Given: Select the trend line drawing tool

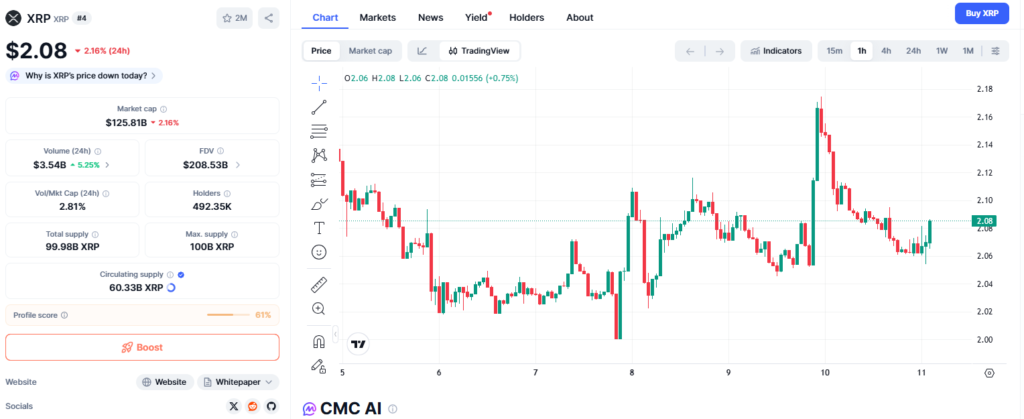Looking at the screenshot, I should pos(319,106).
